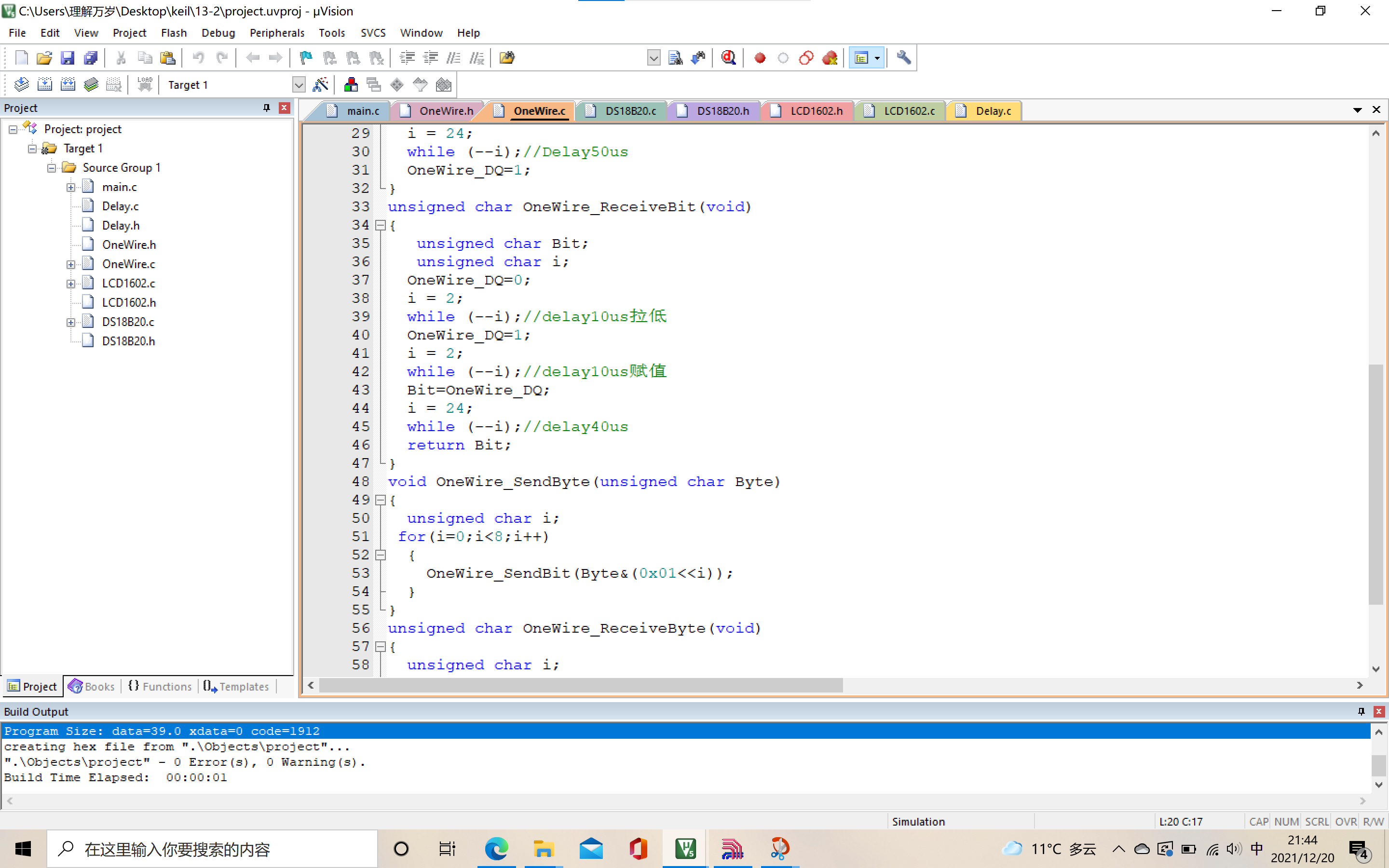1389x868 pixels.
Task: Click the Windows taskbar search input box
Action: (212, 849)
